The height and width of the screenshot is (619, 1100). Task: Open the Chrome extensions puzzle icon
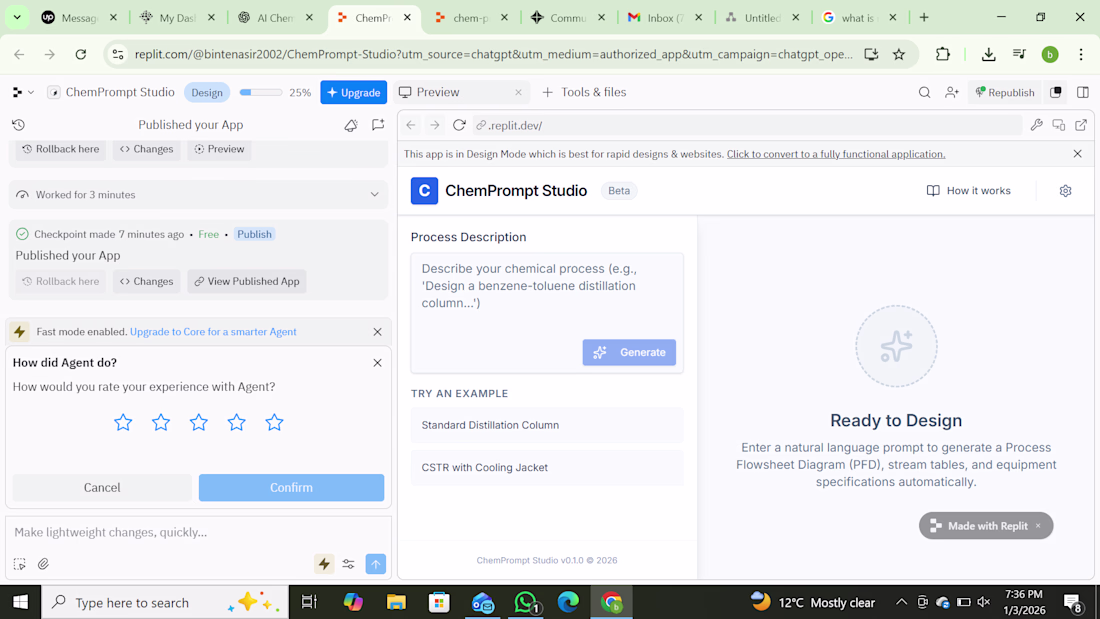pos(943,54)
